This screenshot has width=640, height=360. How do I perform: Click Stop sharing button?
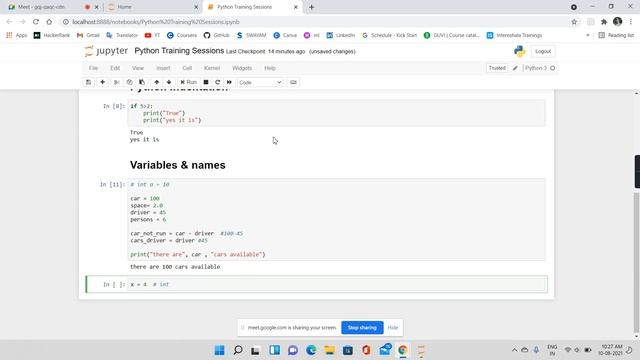pyautogui.click(x=362, y=327)
